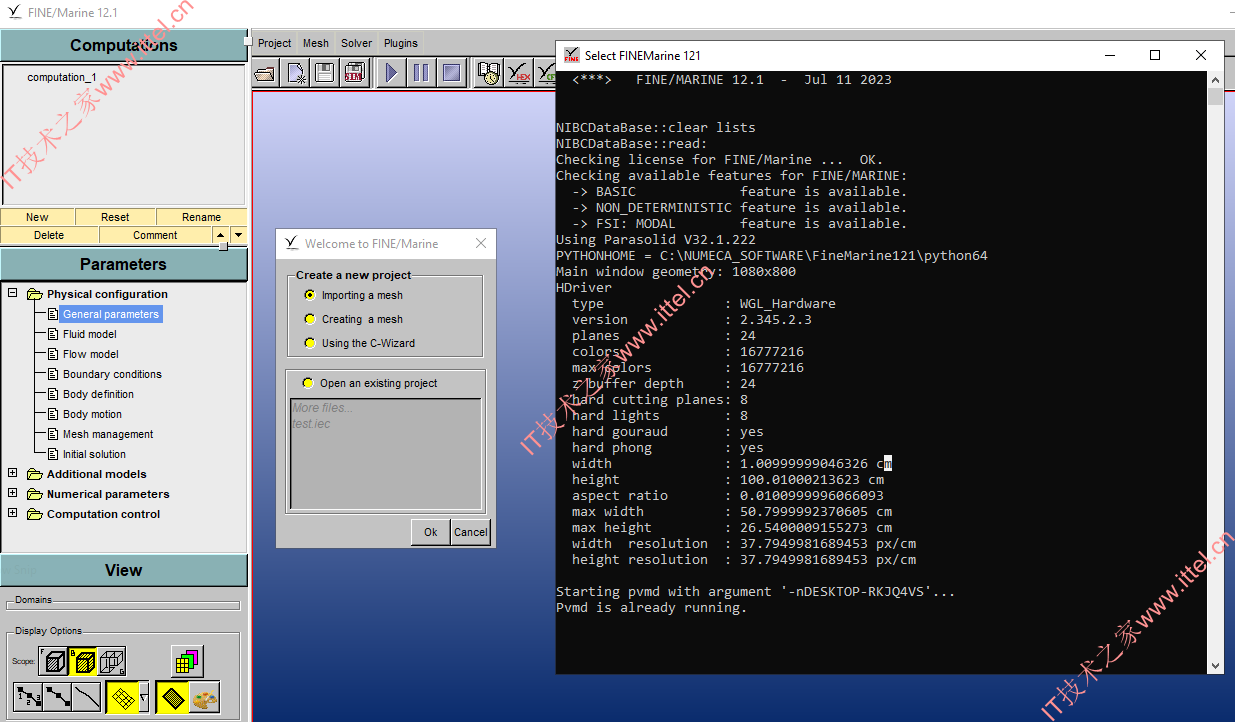1235x722 pixels.
Task: Click the up arrow beside Comment button
Action: pos(221,235)
